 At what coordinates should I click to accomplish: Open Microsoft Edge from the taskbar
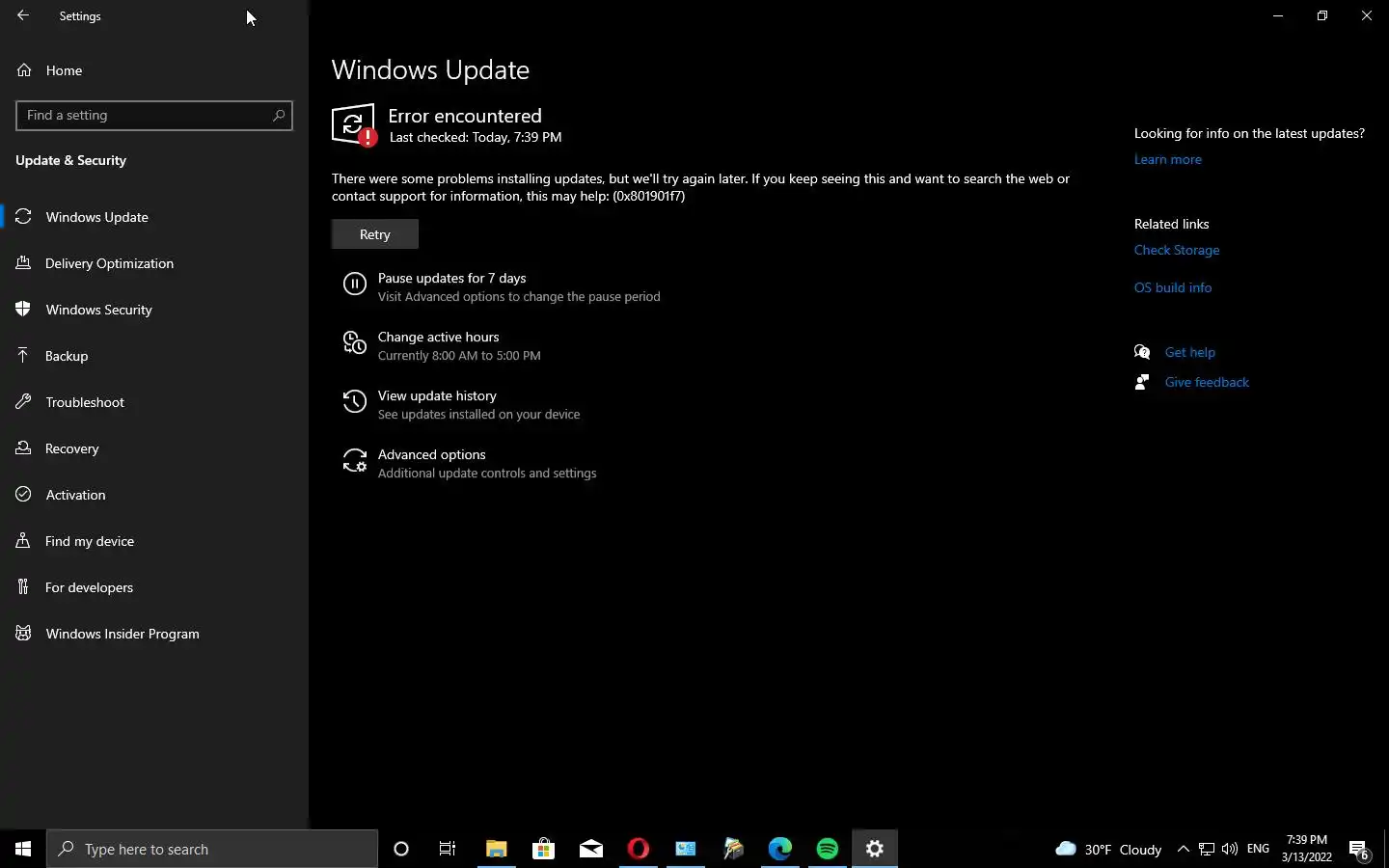[x=779, y=849]
